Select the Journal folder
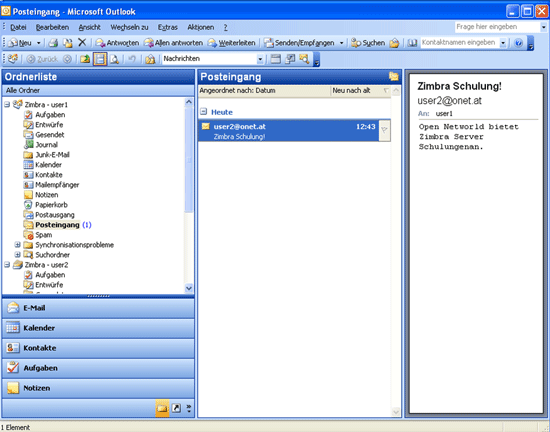The height and width of the screenshot is (432, 550). click(x=46, y=144)
